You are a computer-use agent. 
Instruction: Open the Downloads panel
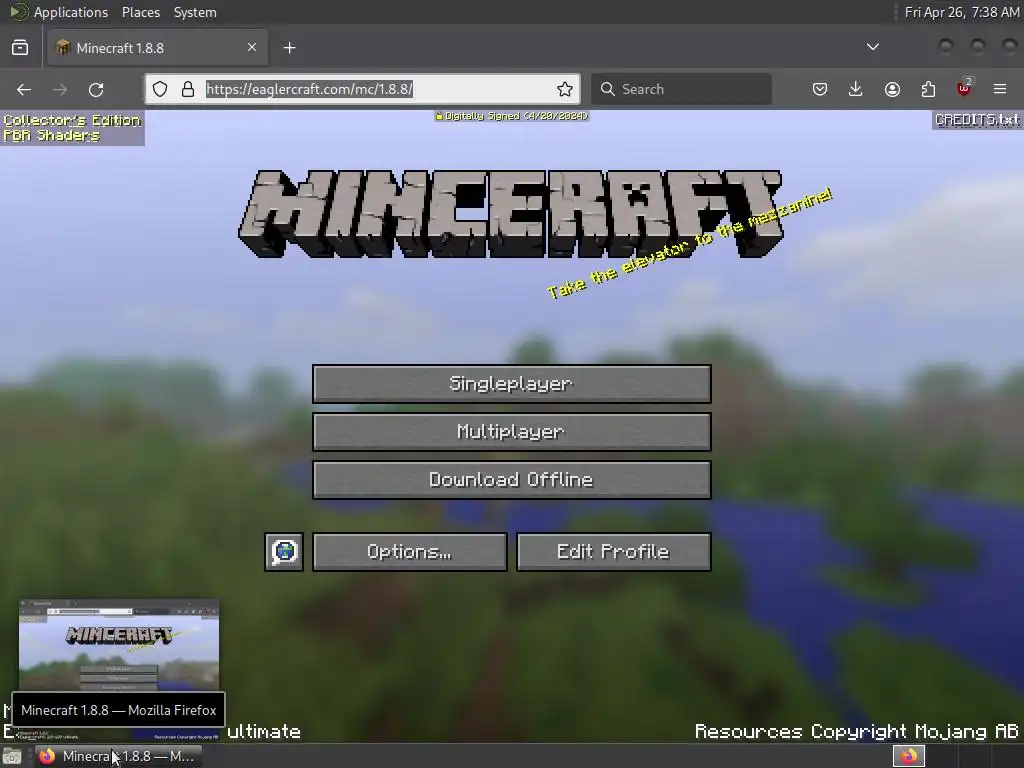pos(856,89)
